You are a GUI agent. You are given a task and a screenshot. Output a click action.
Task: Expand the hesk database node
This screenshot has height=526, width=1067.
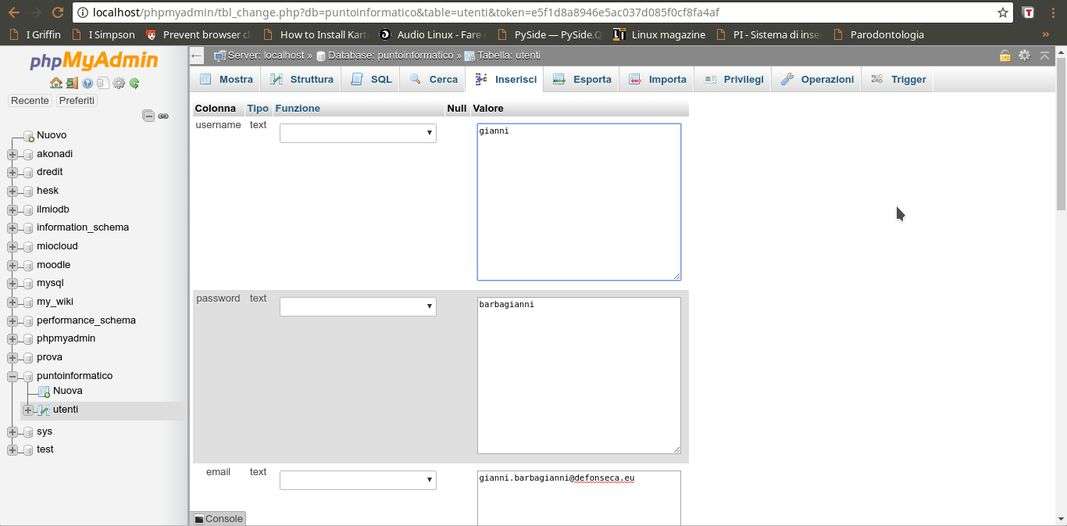tap(12, 191)
